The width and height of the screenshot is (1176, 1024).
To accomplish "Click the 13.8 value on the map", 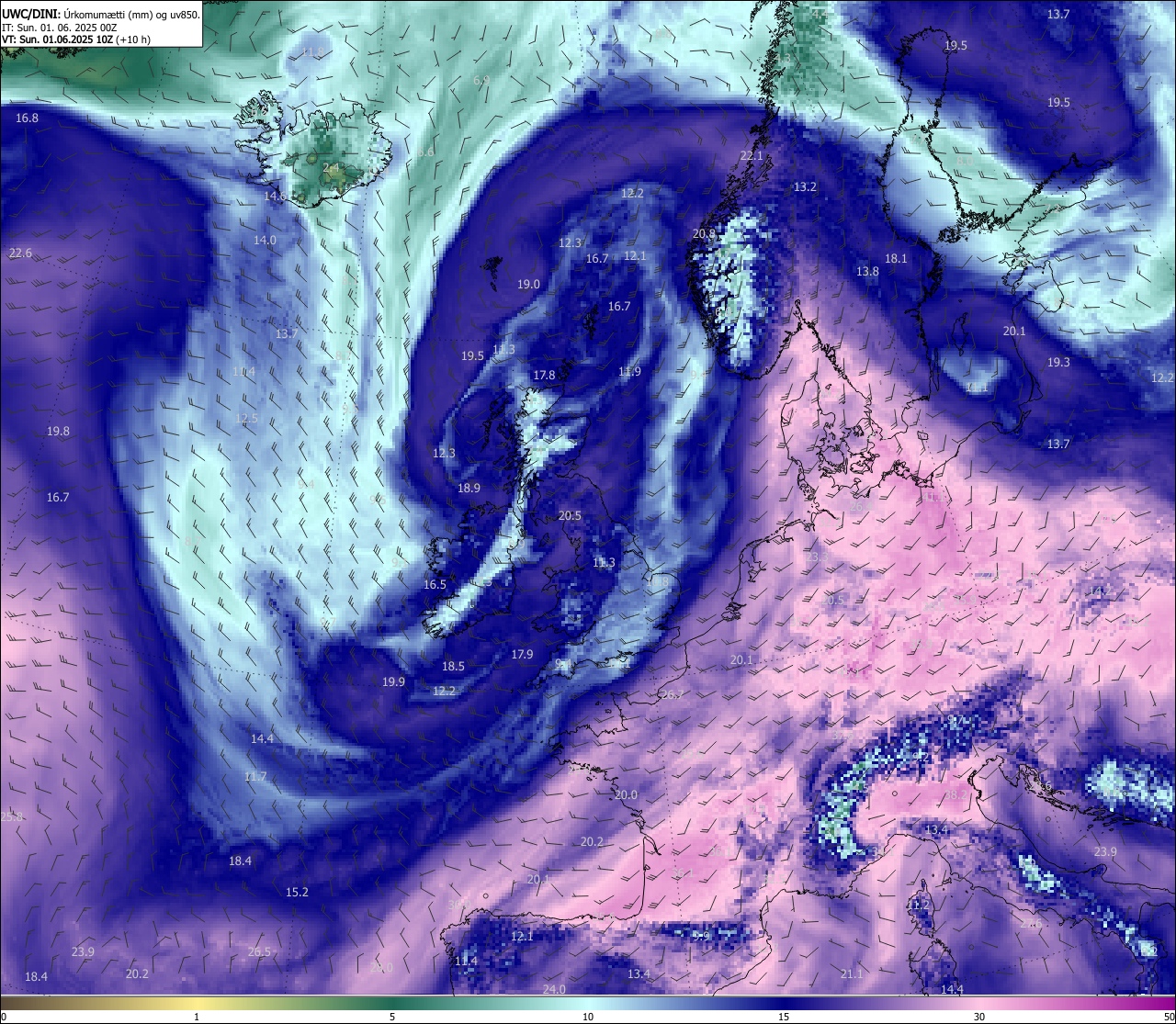I will coord(867,271).
